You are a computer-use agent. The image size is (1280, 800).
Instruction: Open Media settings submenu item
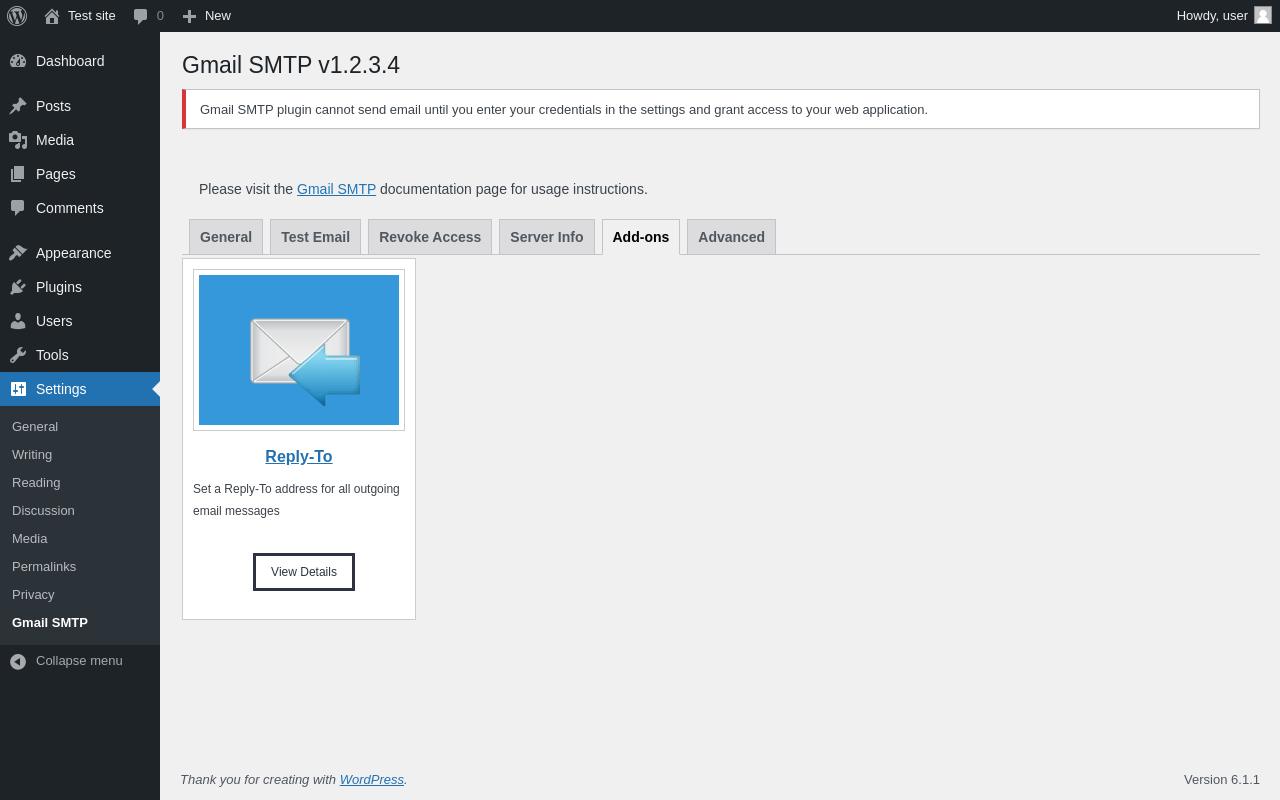[x=30, y=539]
